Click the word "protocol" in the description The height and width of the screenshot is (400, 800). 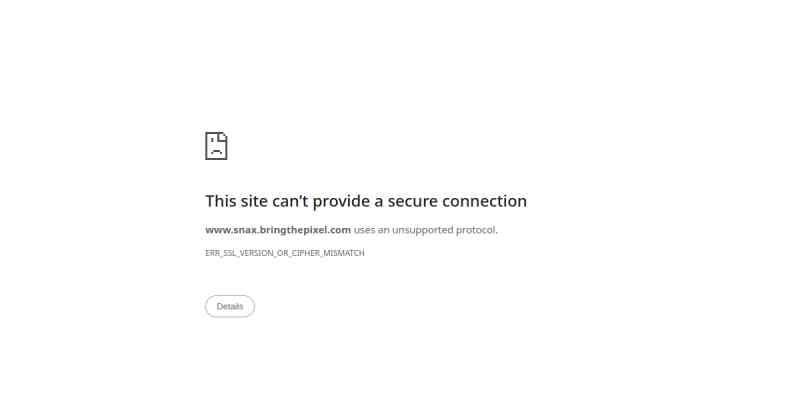[x=476, y=230]
